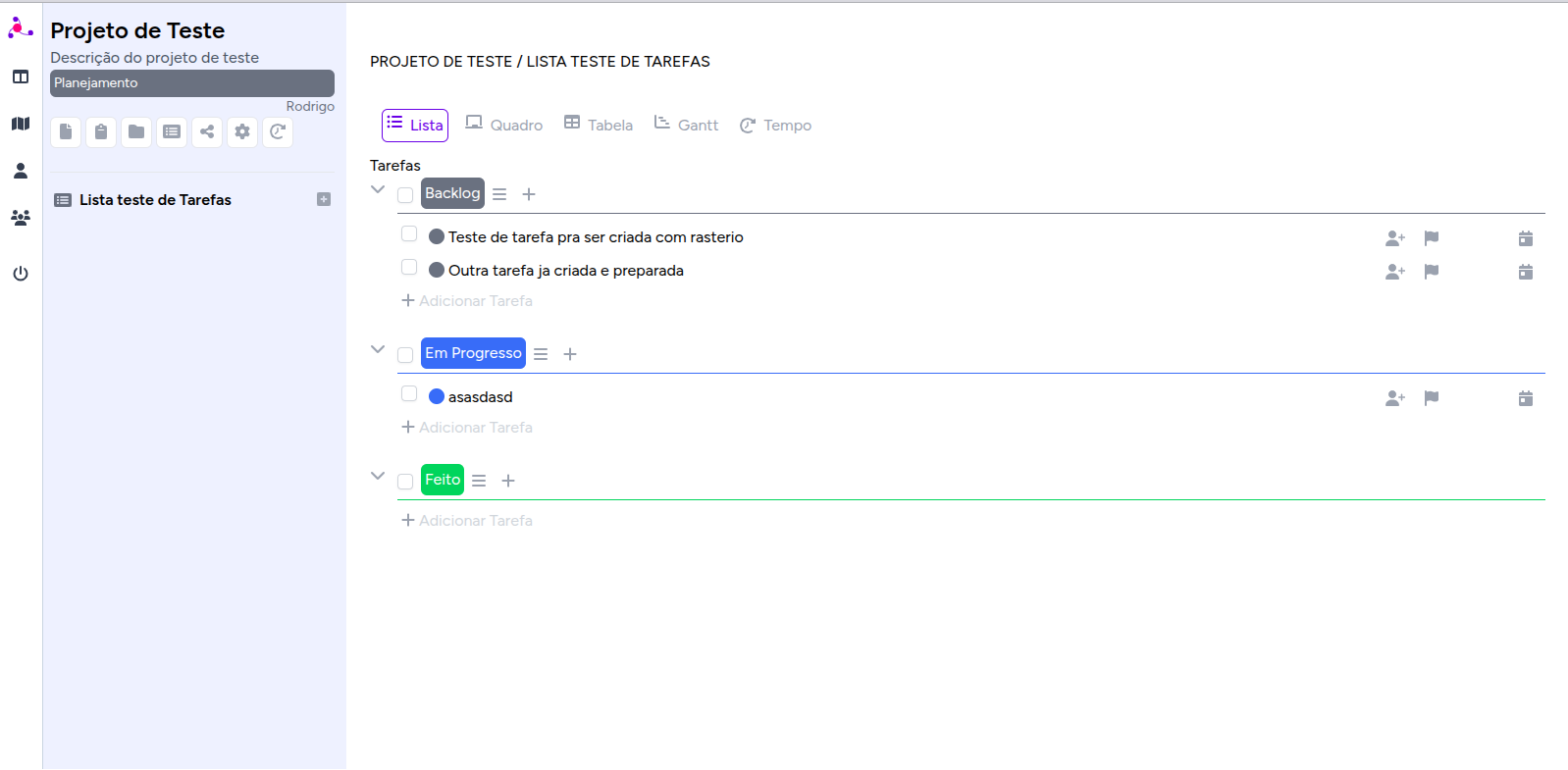Set the priority flag on task asasdasd

pos(1432,398)
